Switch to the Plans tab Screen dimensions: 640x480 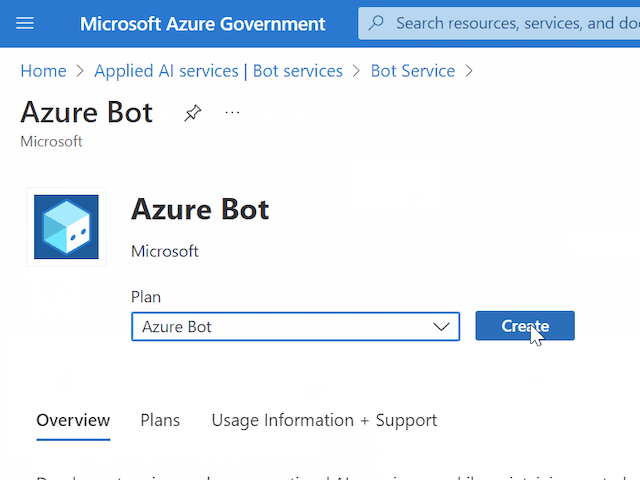[x=160, y=420]
